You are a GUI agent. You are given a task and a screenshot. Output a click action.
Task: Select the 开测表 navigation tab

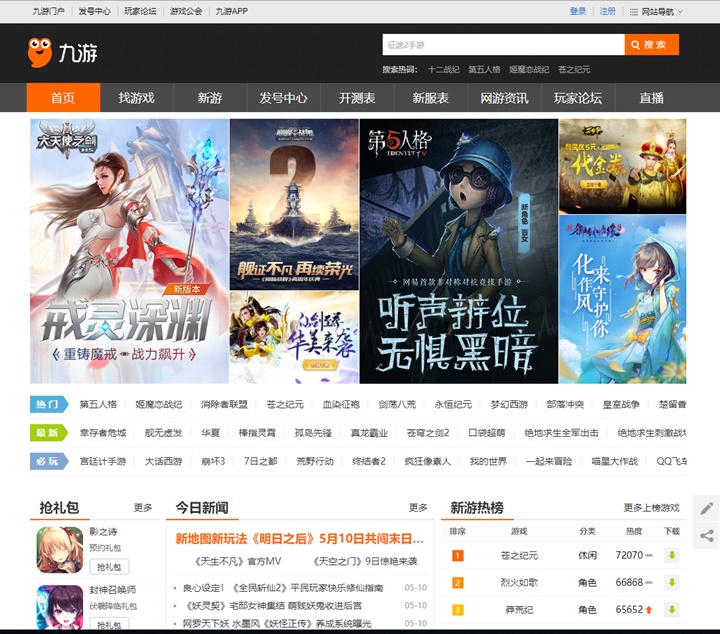[x=357, y=97]
